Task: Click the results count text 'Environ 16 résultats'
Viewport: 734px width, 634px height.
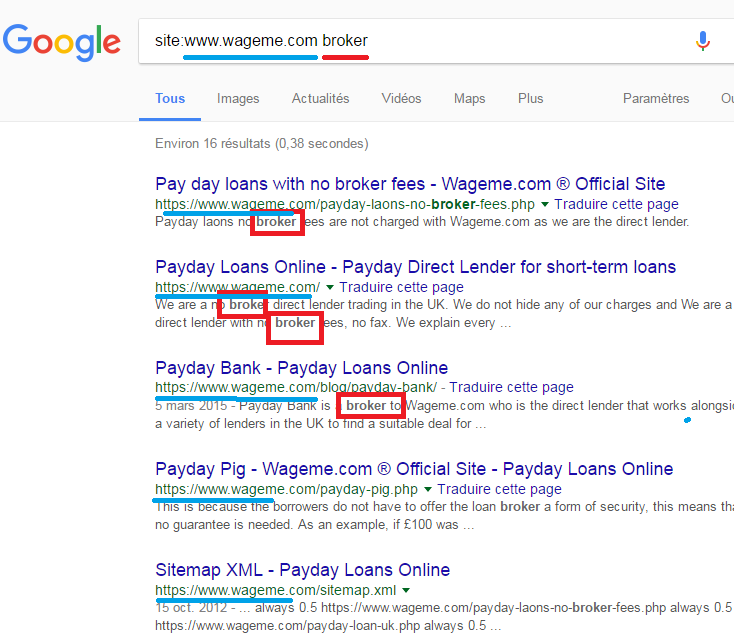Action: click(262, 143)
